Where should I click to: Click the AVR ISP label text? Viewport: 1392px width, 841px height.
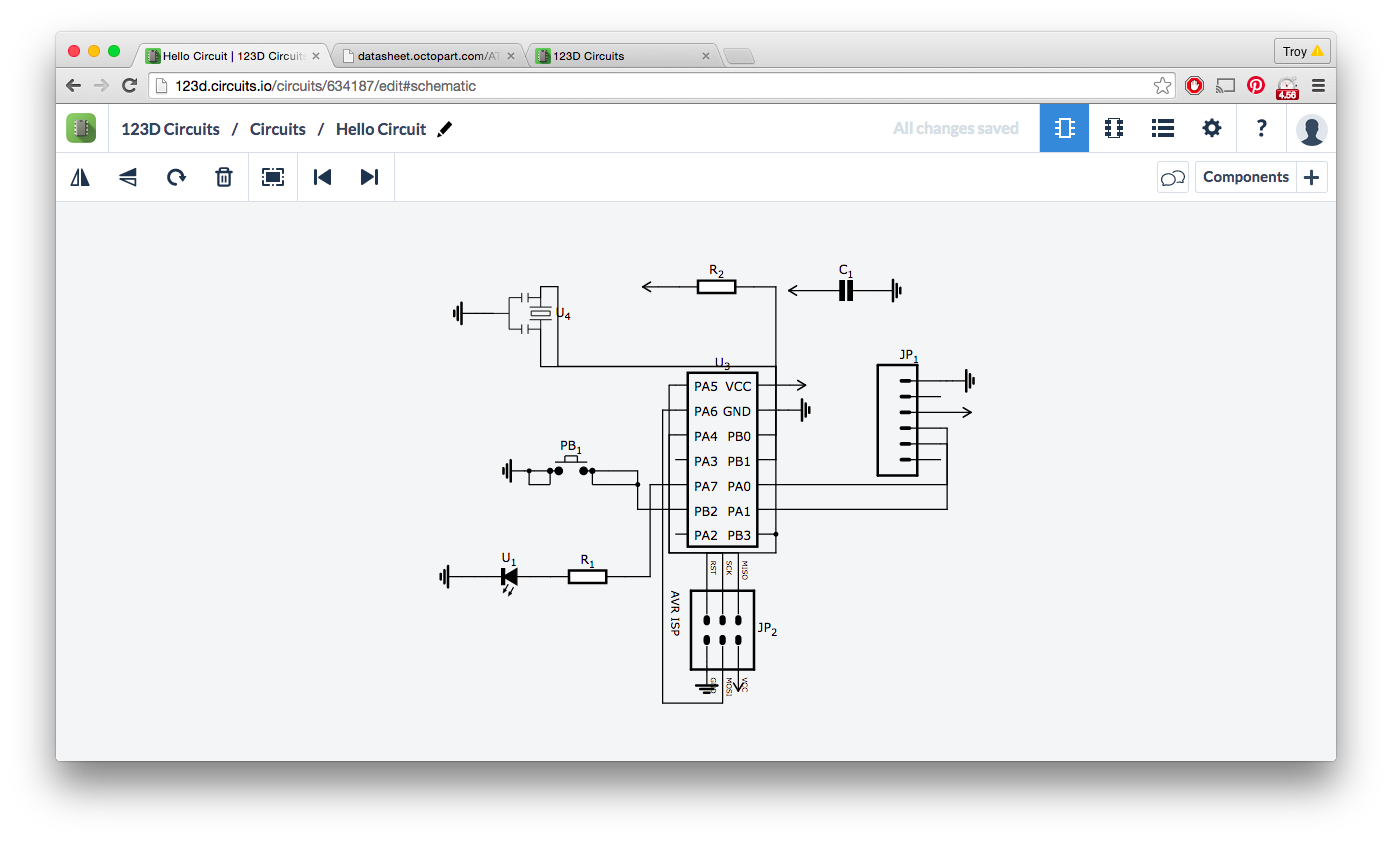675,613
